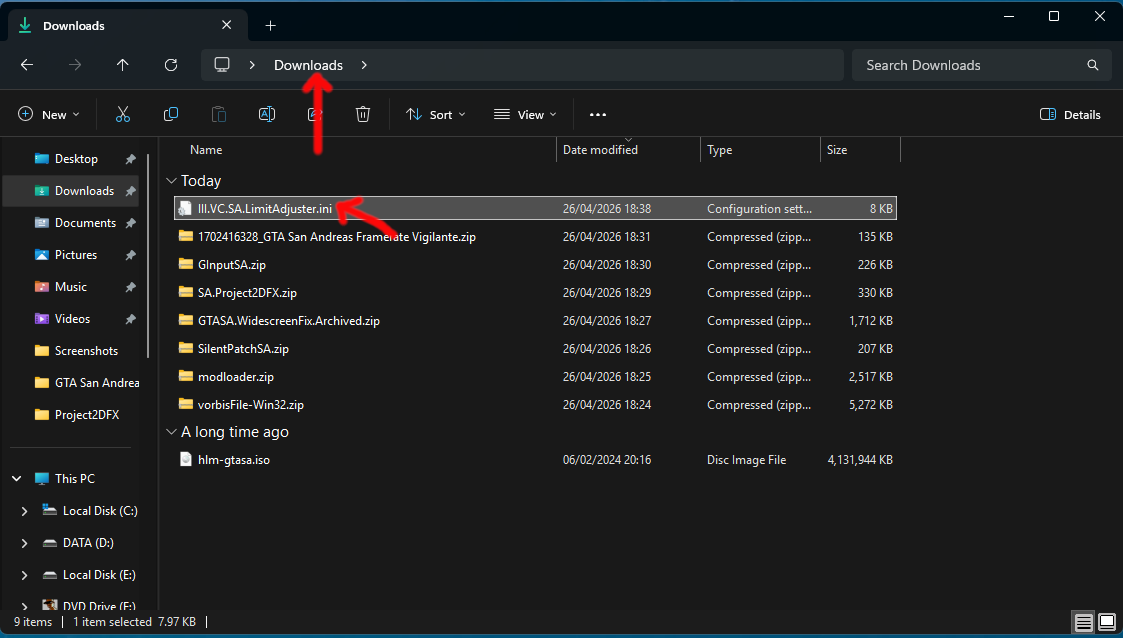The image size is (1123, 638).
Task: Open the View dropdown
Action: (x=525, y=115)
